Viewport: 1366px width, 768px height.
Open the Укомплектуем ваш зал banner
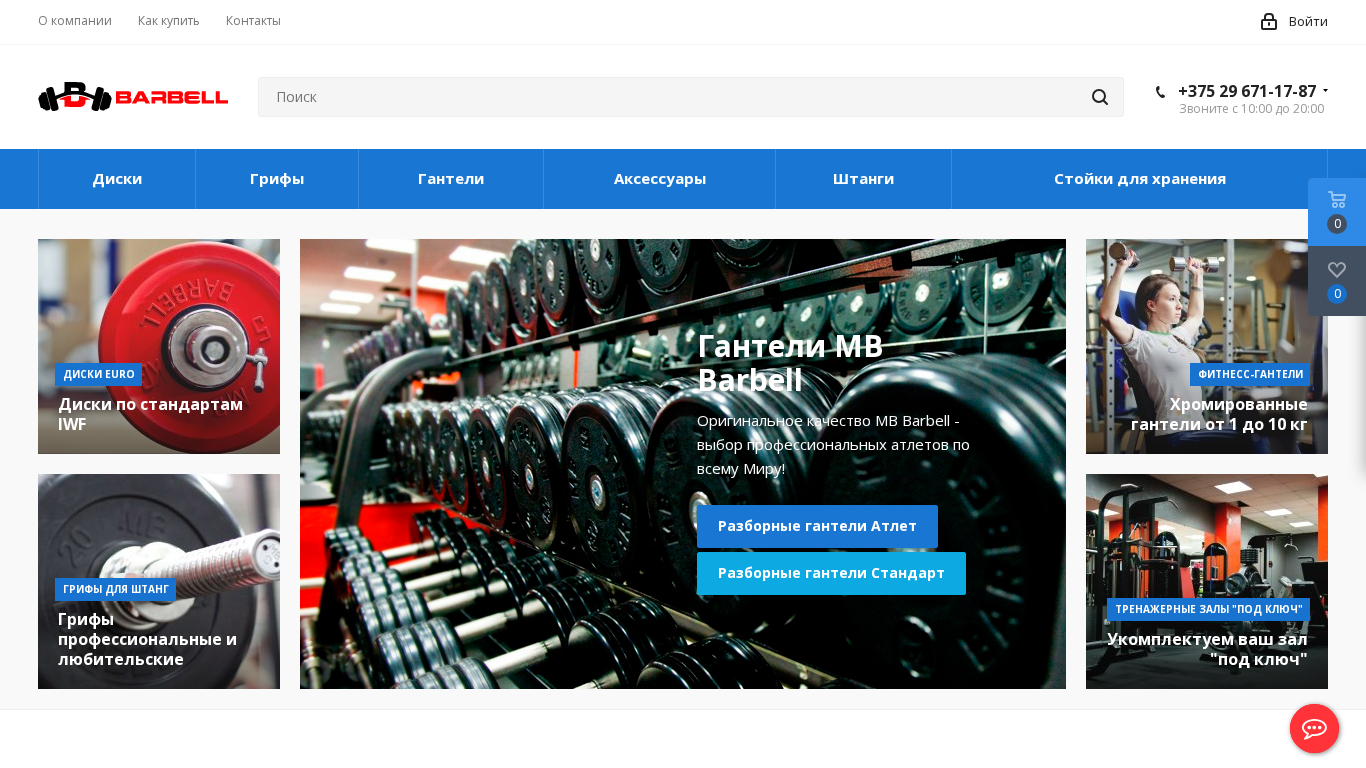coord(1207,581)
